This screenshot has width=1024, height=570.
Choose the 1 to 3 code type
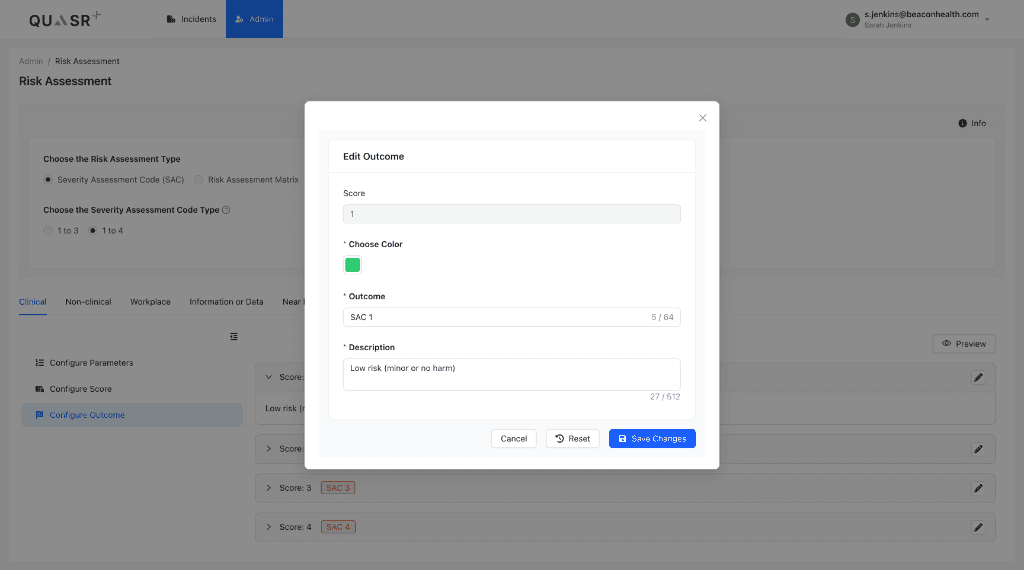click(48, 230)
